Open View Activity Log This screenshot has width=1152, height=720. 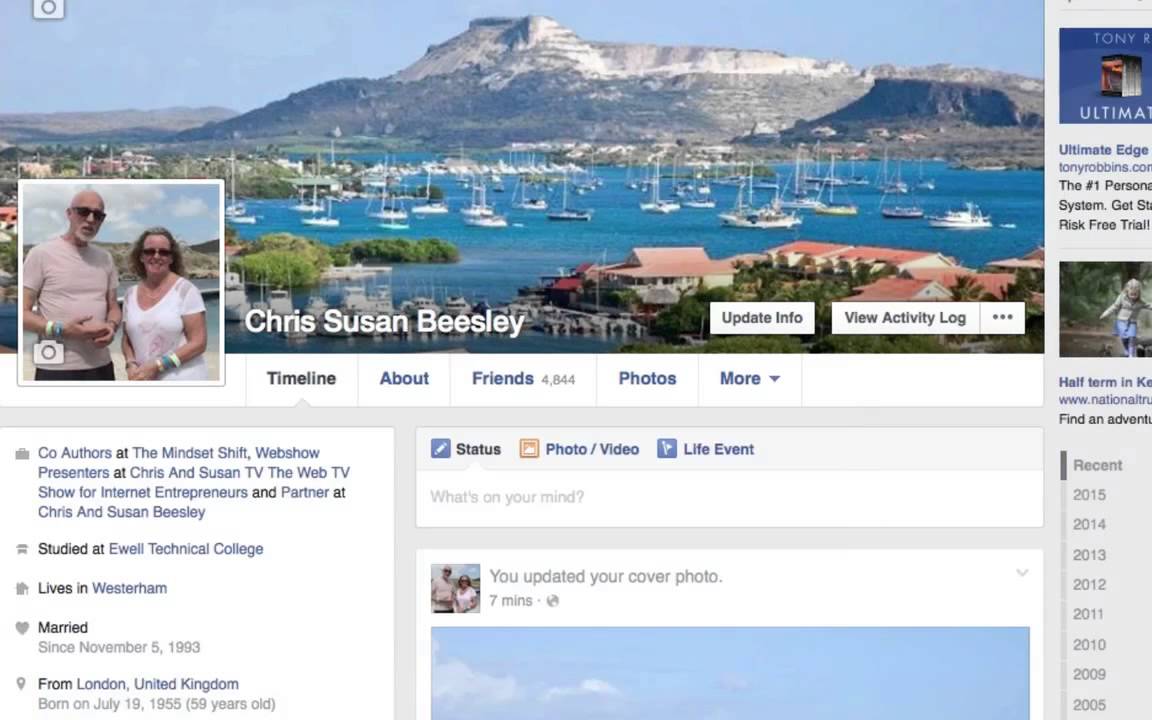click(905, 317)
